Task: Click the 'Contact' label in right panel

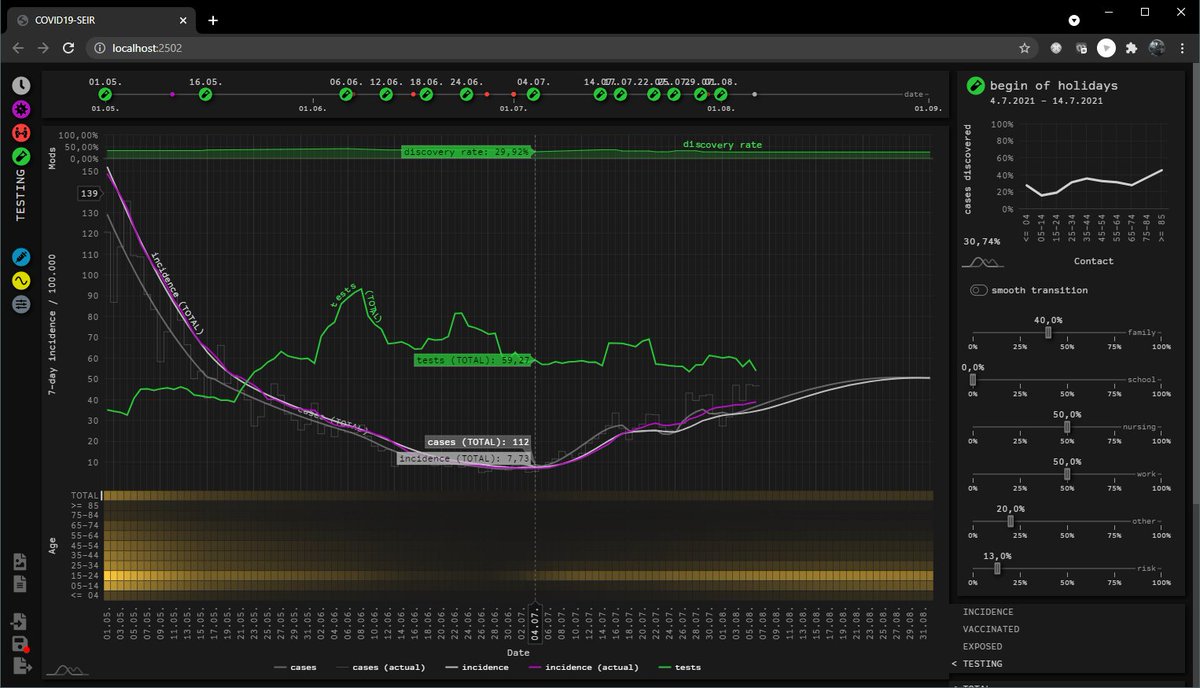Action: [x=1094, y=262]
